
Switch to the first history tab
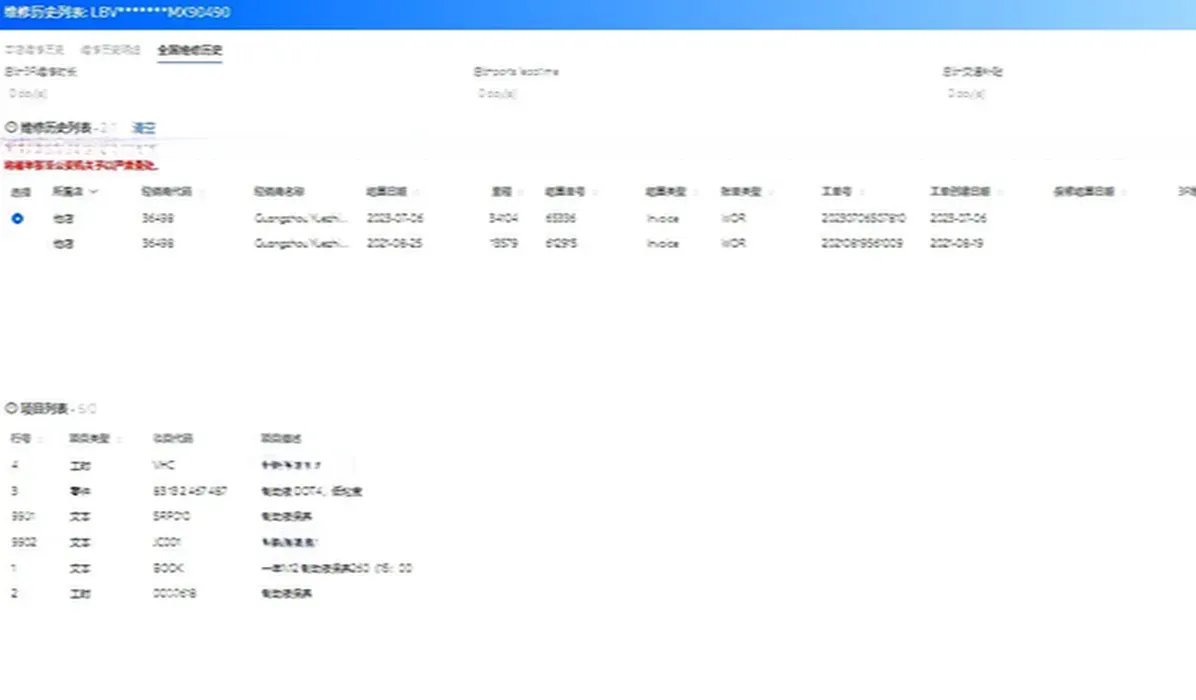[x=35, y=50]
